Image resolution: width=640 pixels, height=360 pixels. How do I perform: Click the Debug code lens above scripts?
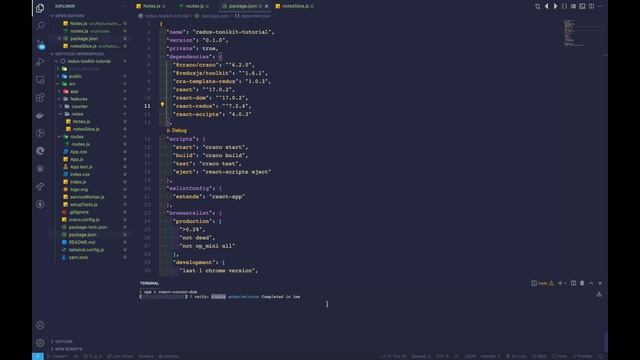coord(177,131)
